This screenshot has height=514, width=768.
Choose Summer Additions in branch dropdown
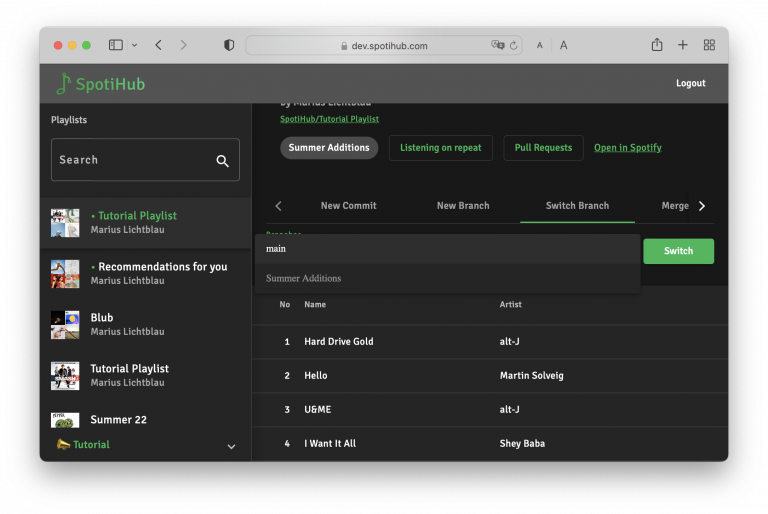447,278
